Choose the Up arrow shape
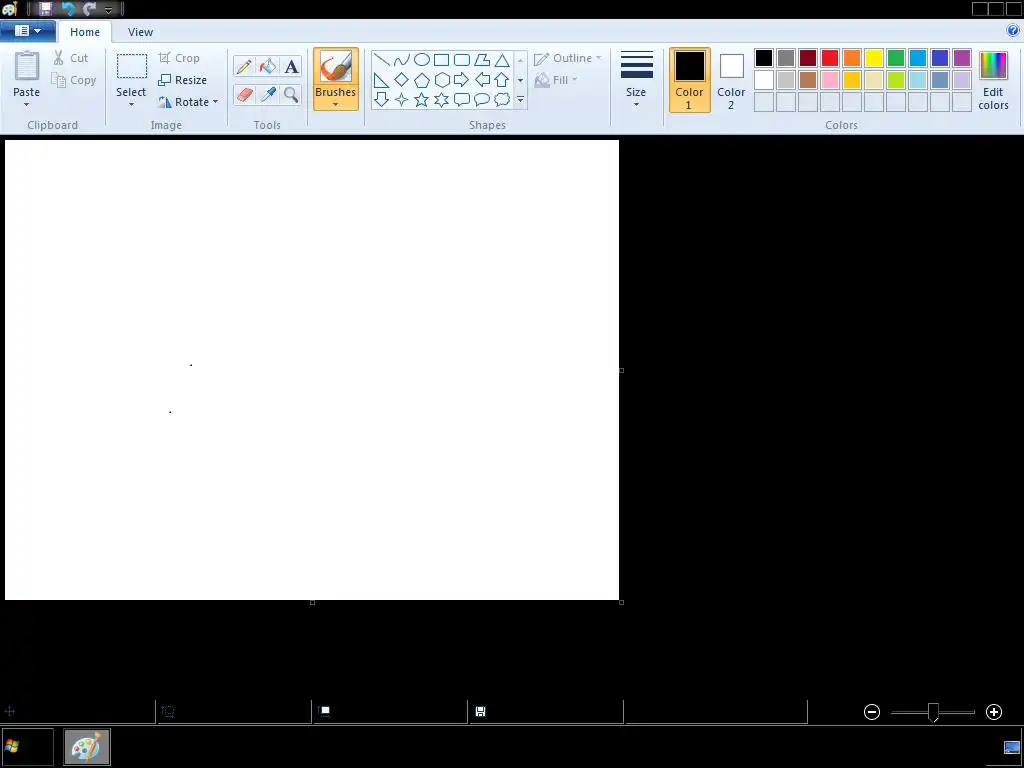 tap(502, 80)
